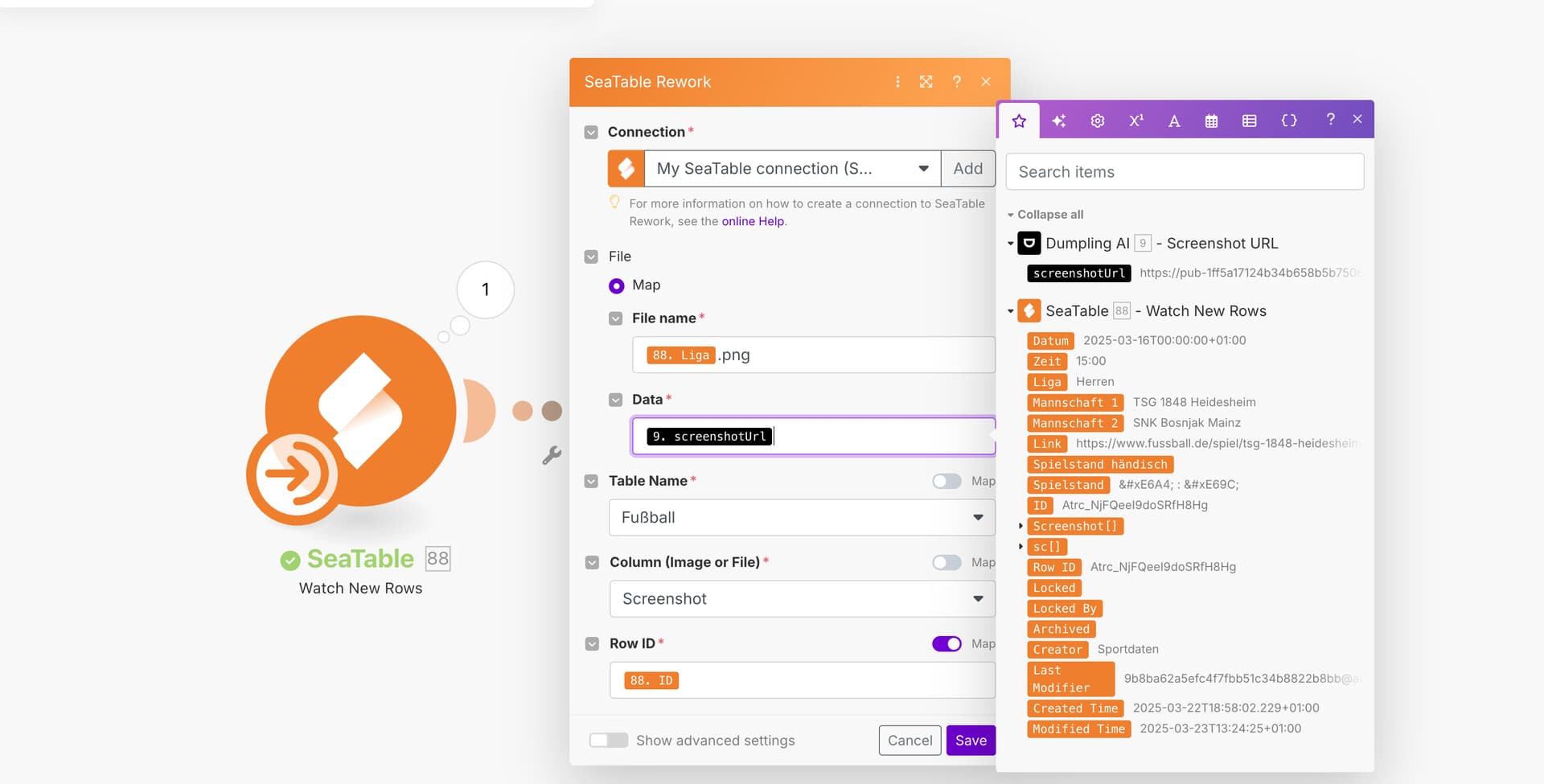Open help for the SeaTable Rework dialog
The image size is (1544, 784).
(956, 82)
